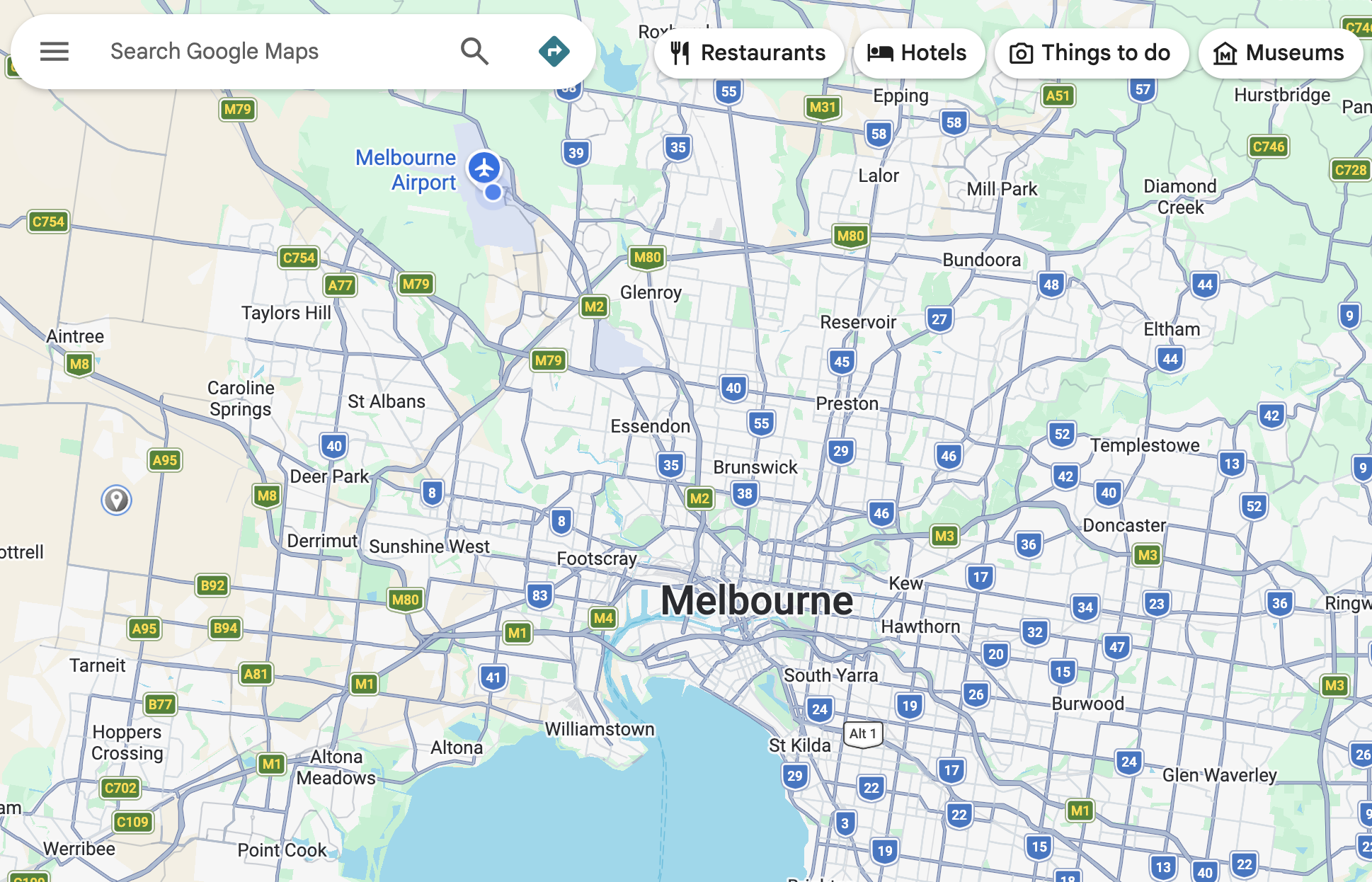Open the hamburger menu
Image resolution: width=1372 pixels, height=882 pixels.
tap(54, 52)
